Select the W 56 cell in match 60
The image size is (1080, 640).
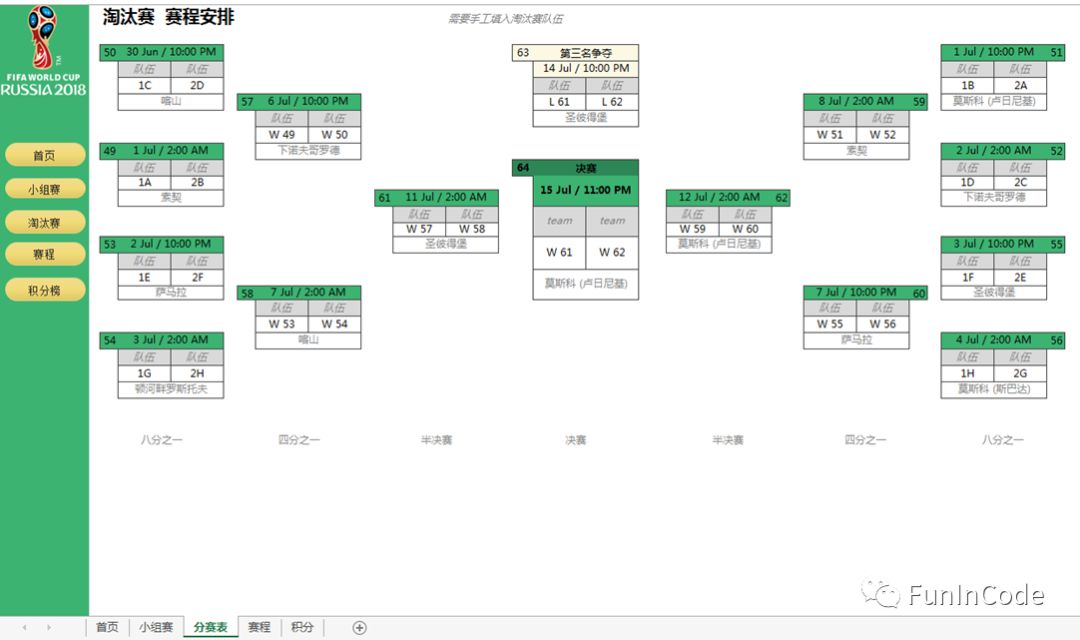click(882, 324)
